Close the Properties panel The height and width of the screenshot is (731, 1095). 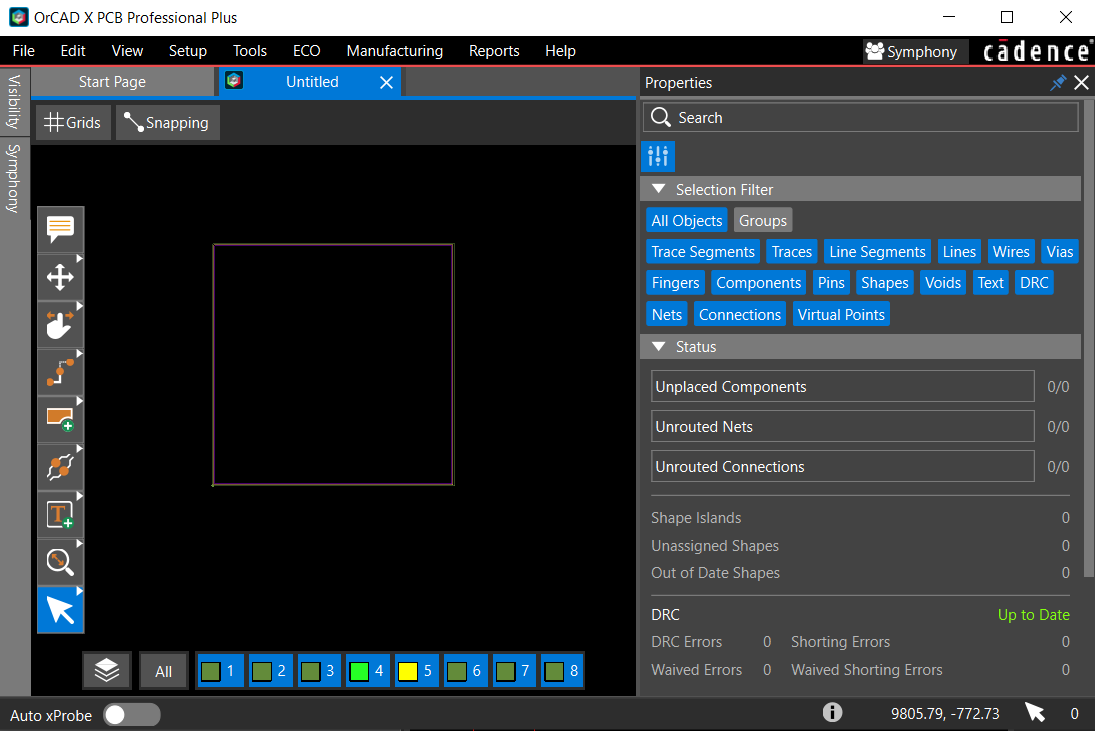1081,83
